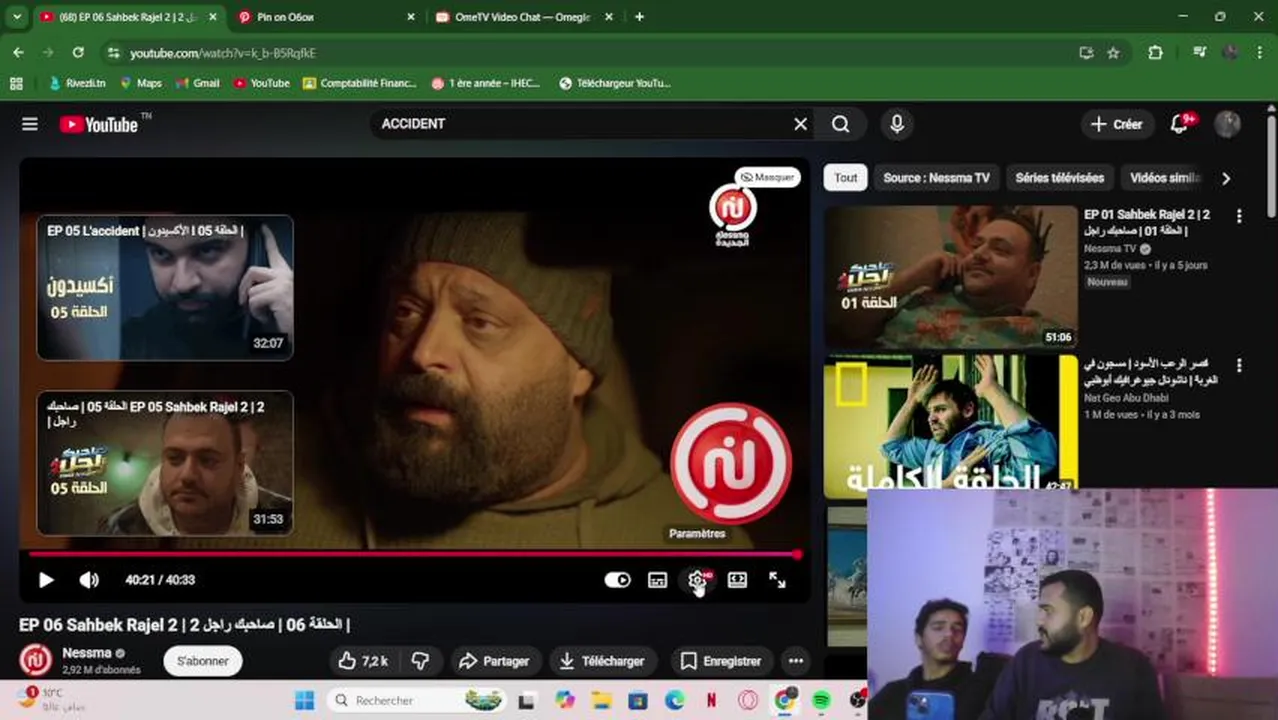Open Netflix from taskbar
Viewport: 1278px width, 720px height.
point(711,700)
